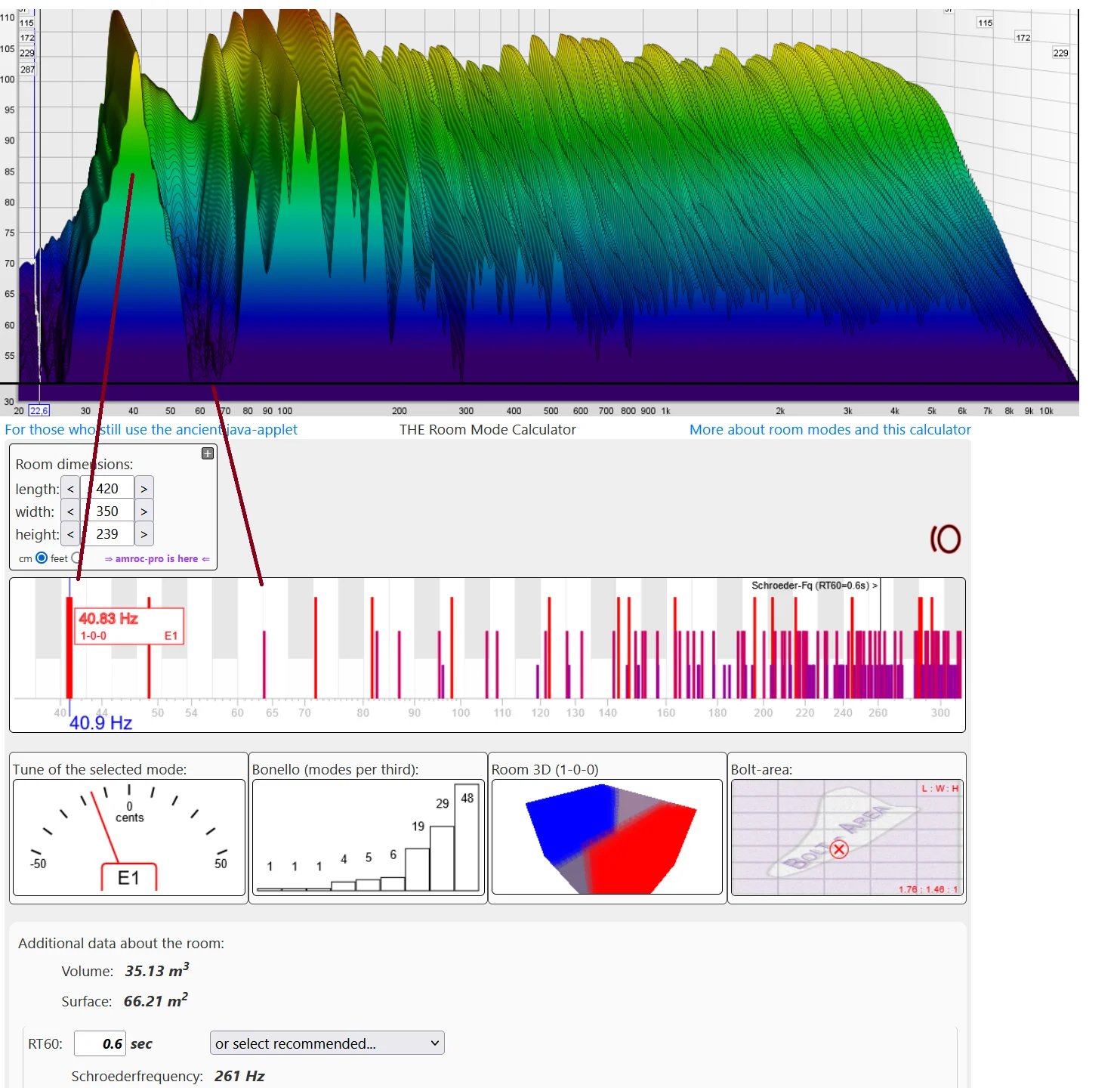Increase the room length value
This screenshot has width=1120, height=1088.
point(143,489)
